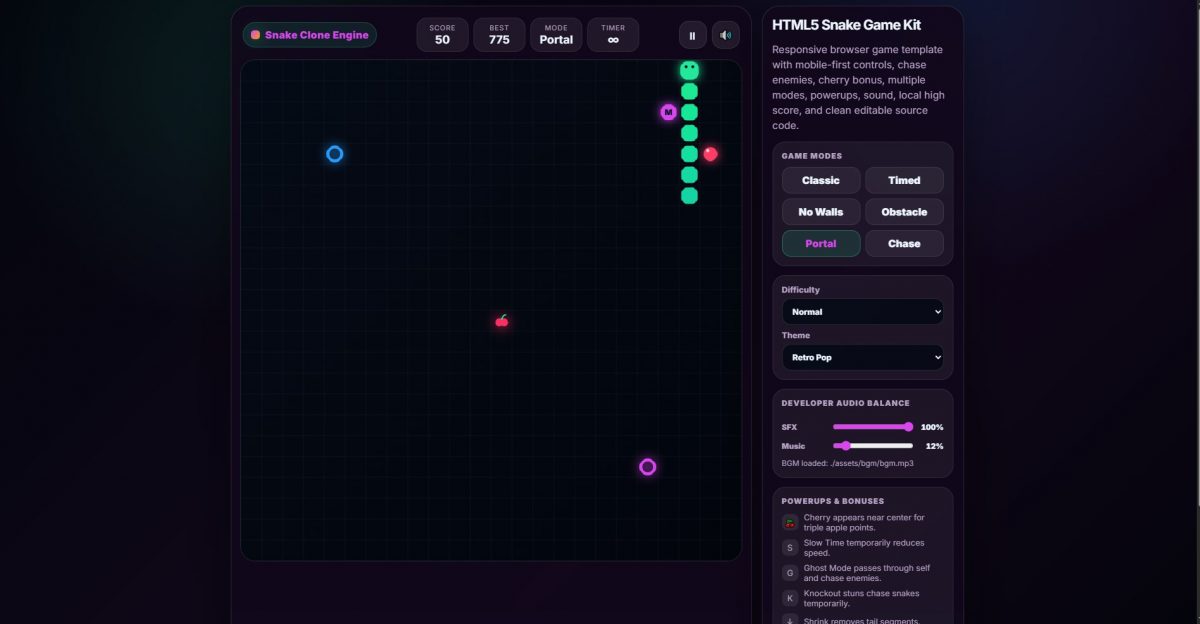
Task: Click the cherry icon in Powerups list
Action: point(790,522)
